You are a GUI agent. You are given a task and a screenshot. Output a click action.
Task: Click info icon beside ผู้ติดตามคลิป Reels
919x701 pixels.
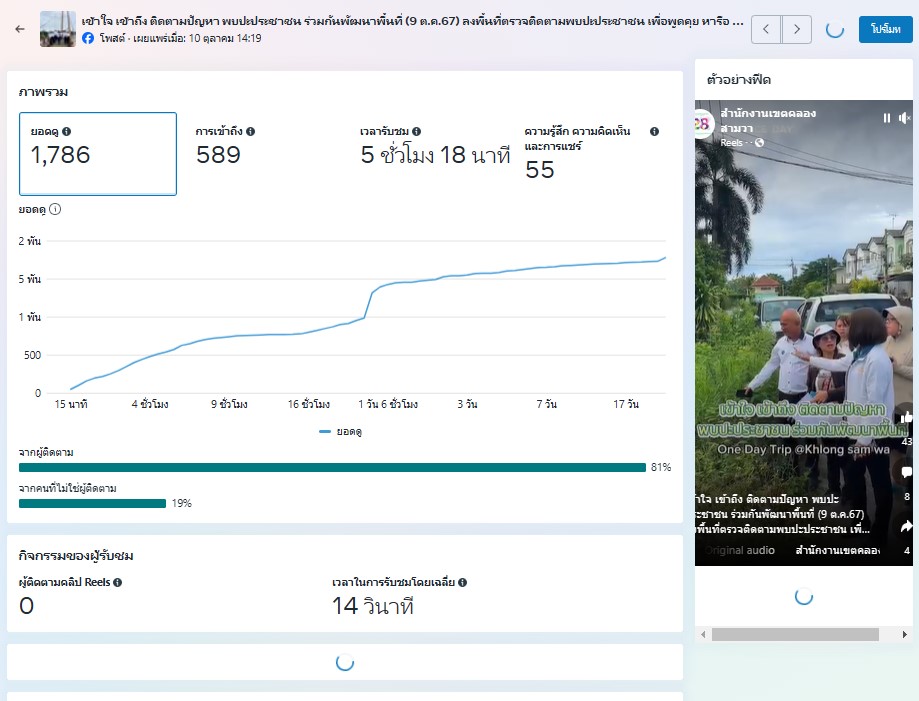118,582
